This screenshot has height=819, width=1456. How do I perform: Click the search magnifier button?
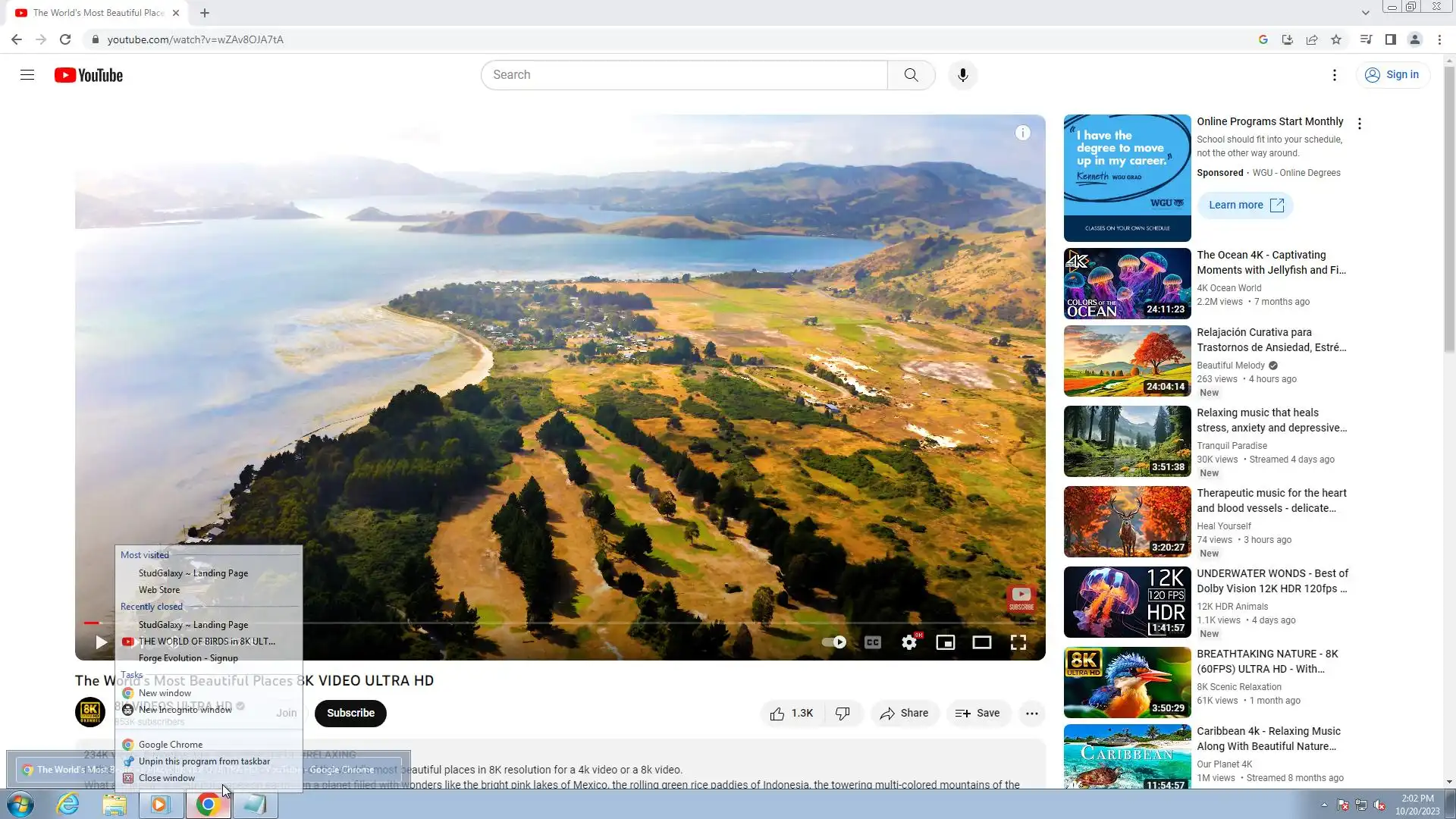[911, 75]
